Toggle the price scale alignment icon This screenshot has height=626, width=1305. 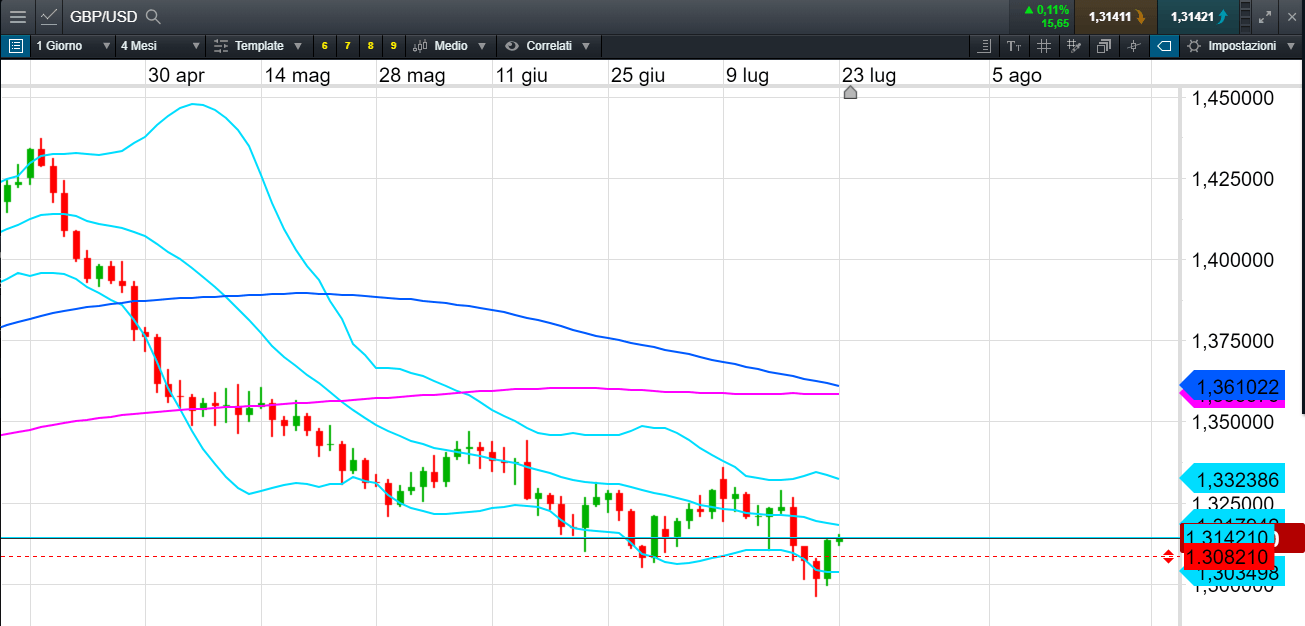point(986,46)
